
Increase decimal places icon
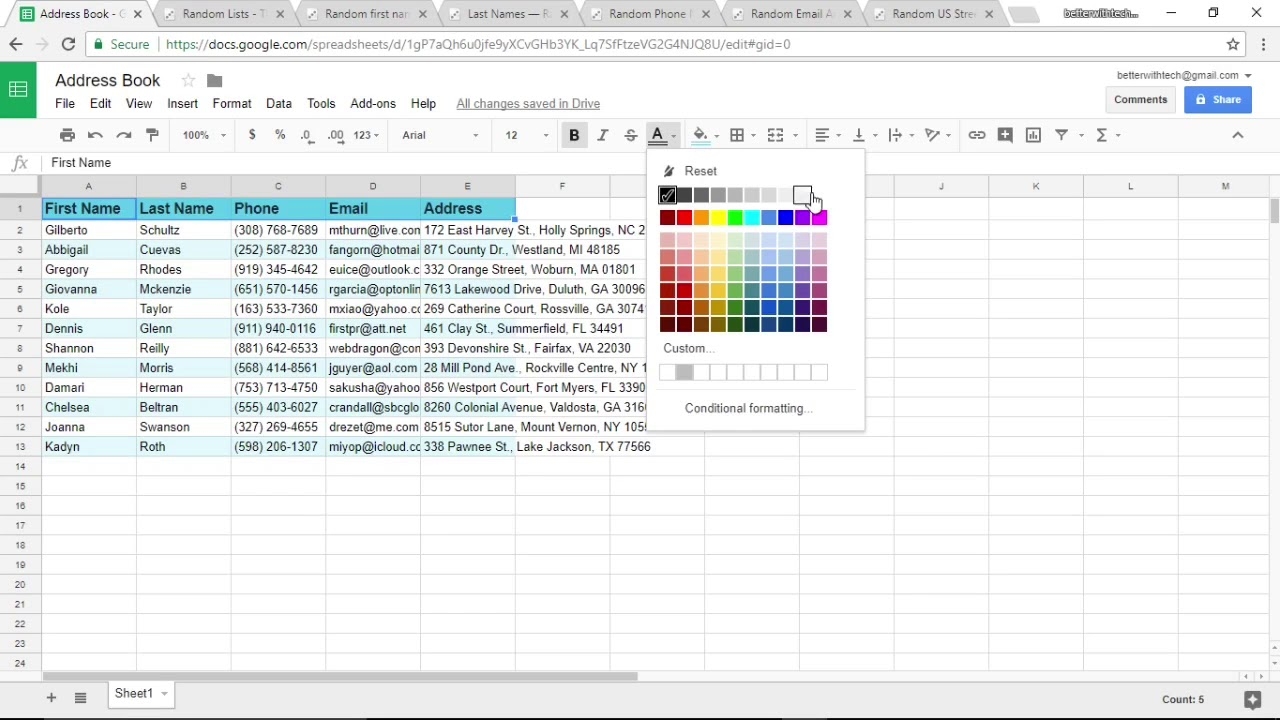click(336, 135)
